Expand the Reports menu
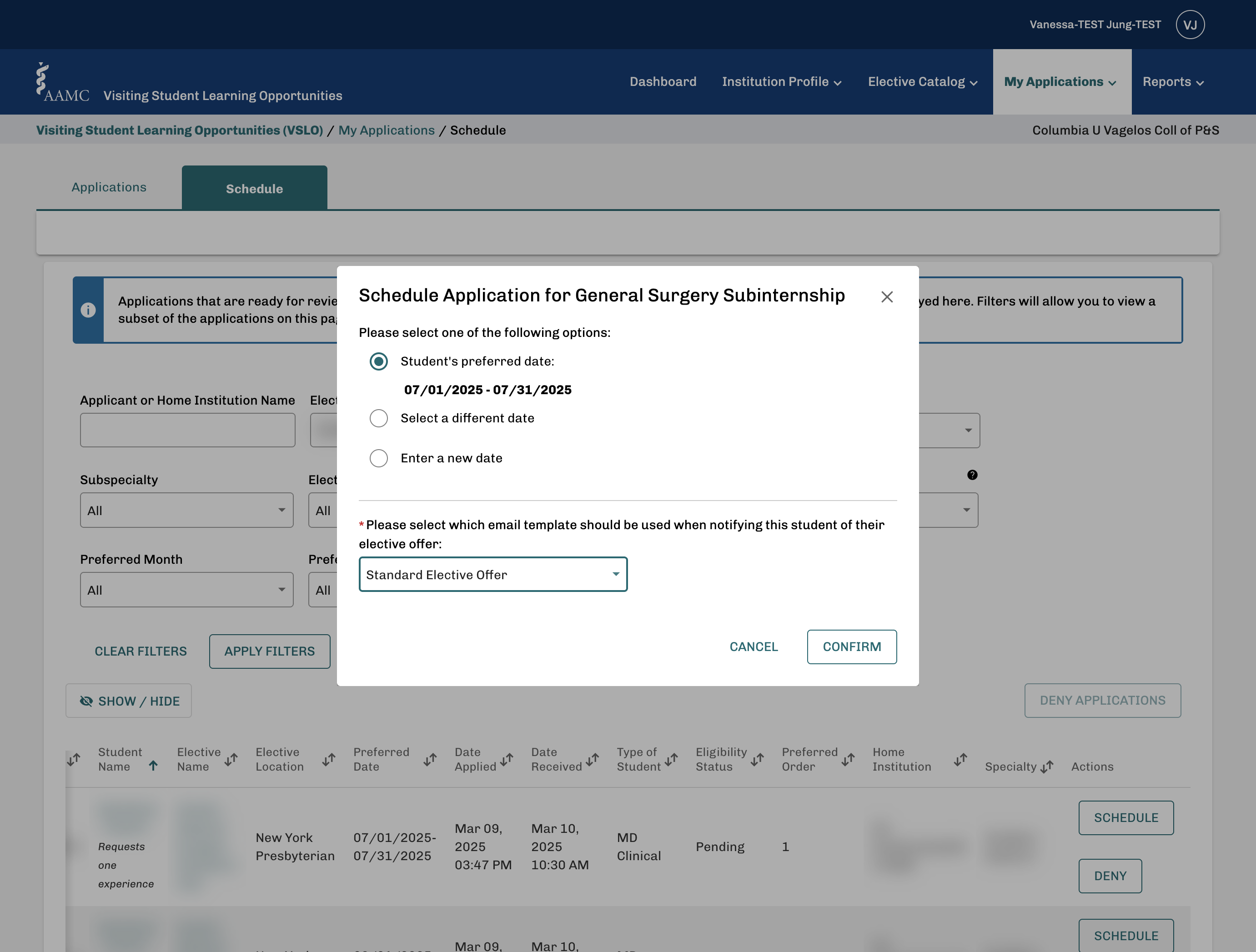The image size is (1256, 952). (x=1173, y=82)
